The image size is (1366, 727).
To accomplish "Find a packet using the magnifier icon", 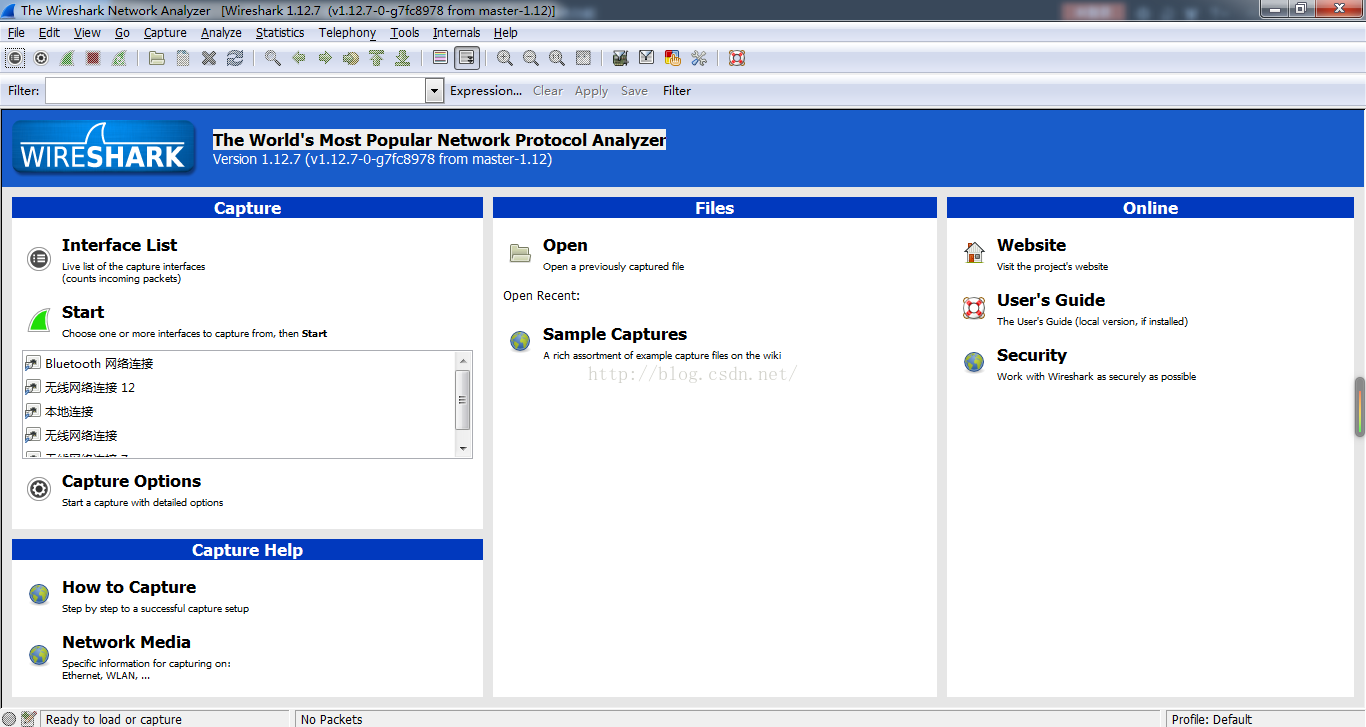I will 273,58.
